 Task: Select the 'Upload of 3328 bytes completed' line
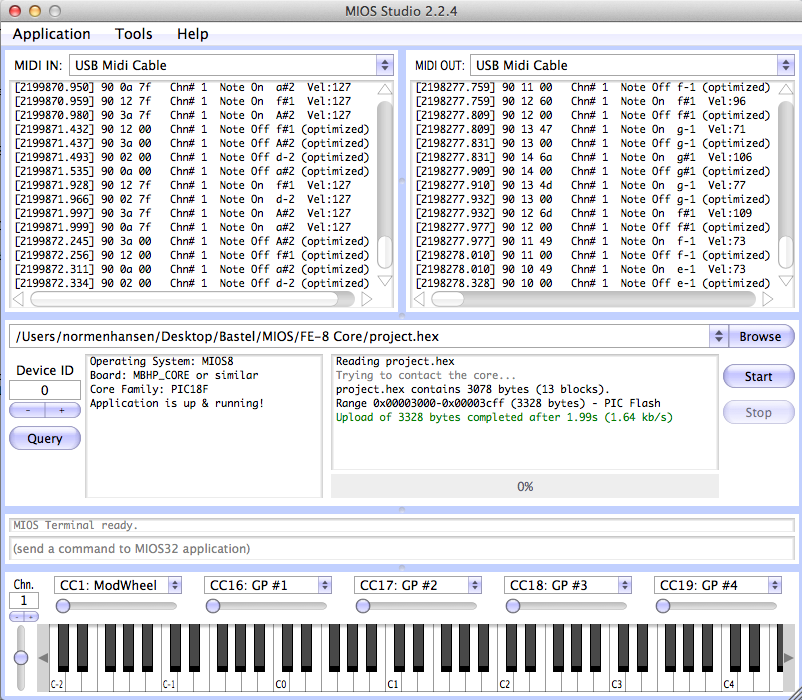[504, 417]
